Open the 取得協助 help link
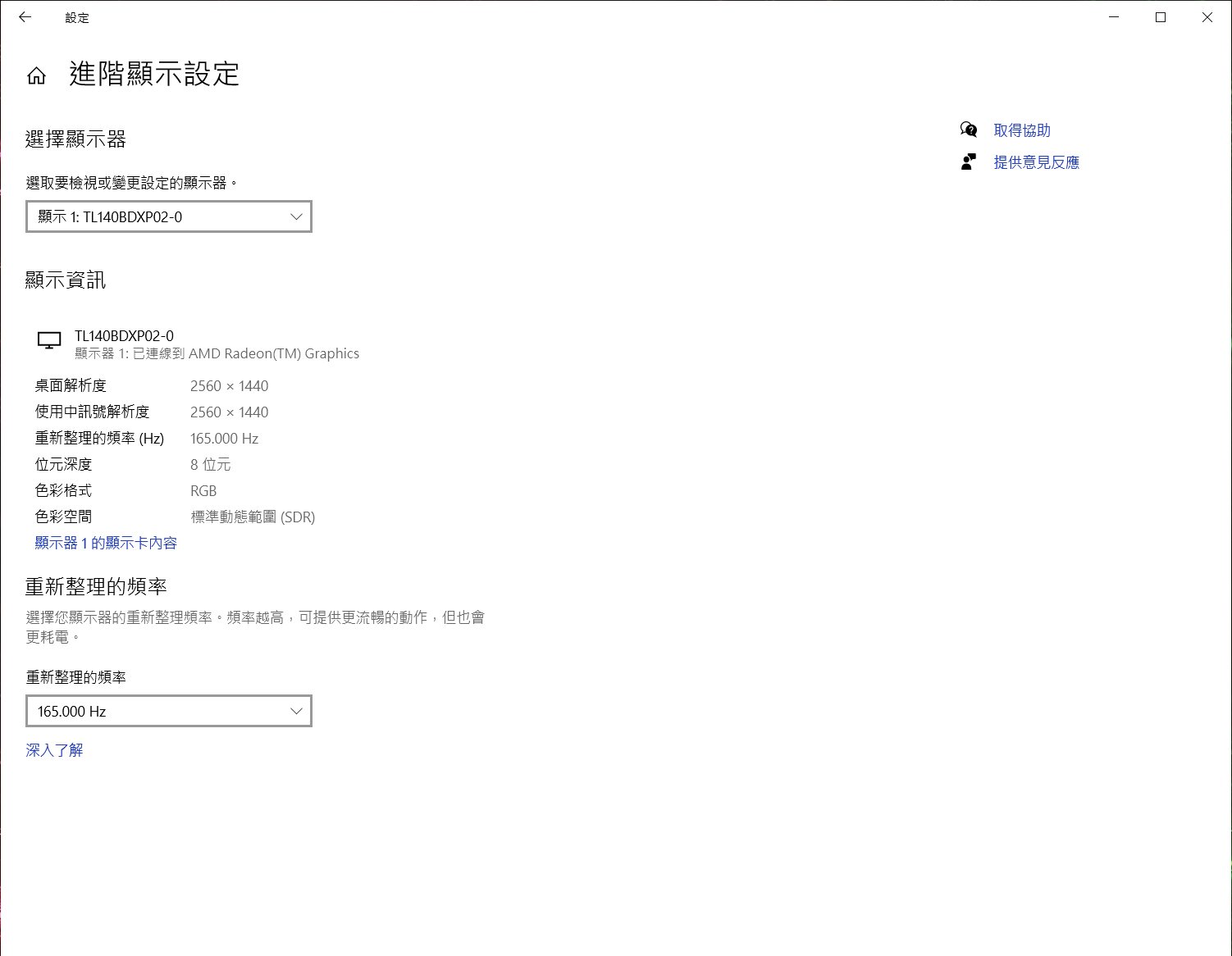Viewport: 1232px width, 956px height. coord(1021,130)
